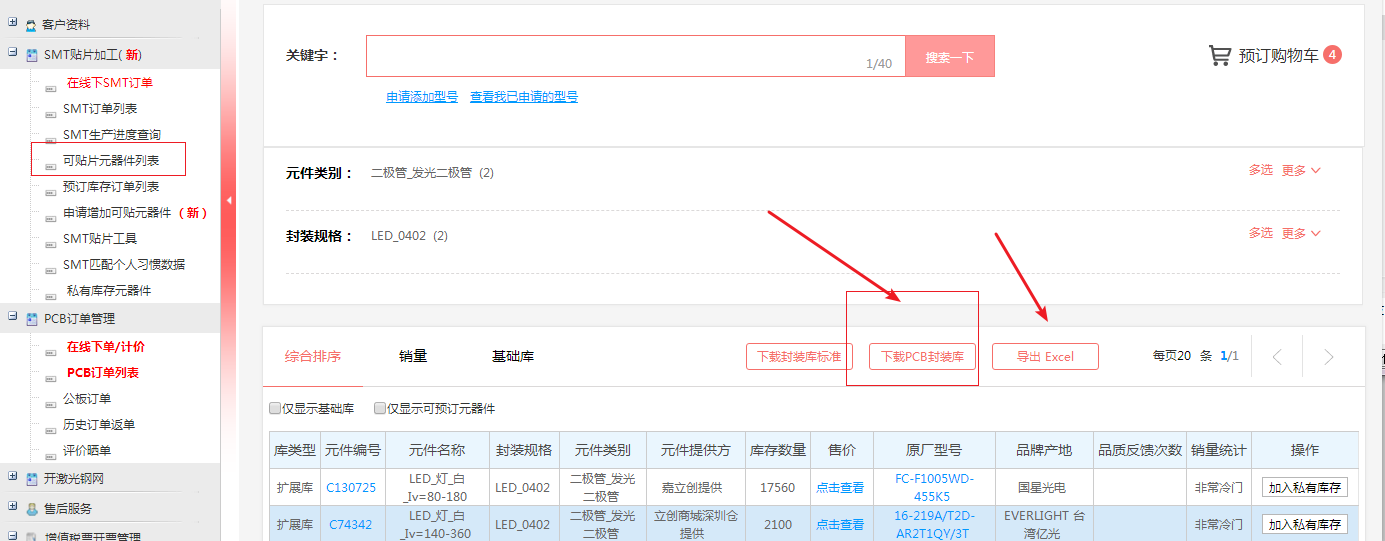Click into the 关键字 search input field

coord(615,56)
